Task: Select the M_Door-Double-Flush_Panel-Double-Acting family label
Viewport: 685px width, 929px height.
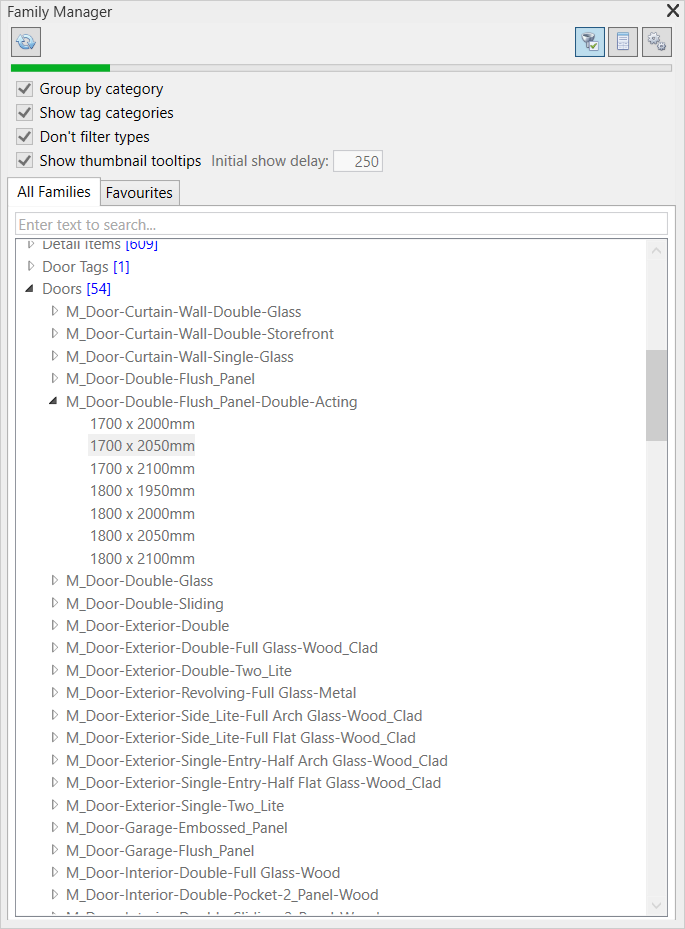Action: [x=212, y=402]
